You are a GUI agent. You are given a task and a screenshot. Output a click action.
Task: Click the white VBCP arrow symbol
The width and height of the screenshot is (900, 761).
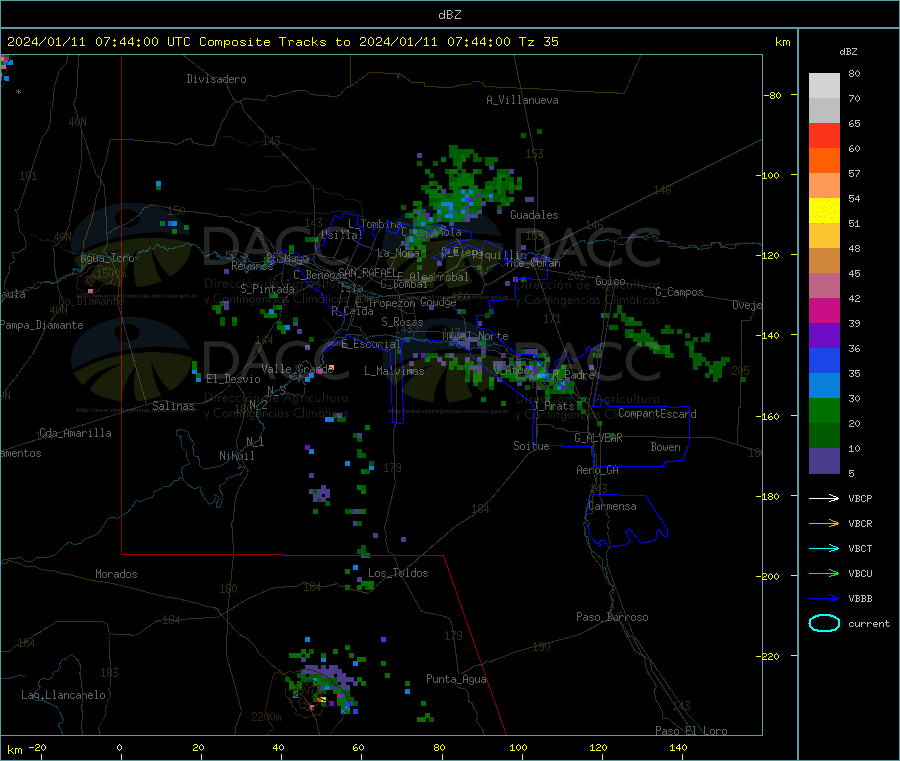coord(824,498)
